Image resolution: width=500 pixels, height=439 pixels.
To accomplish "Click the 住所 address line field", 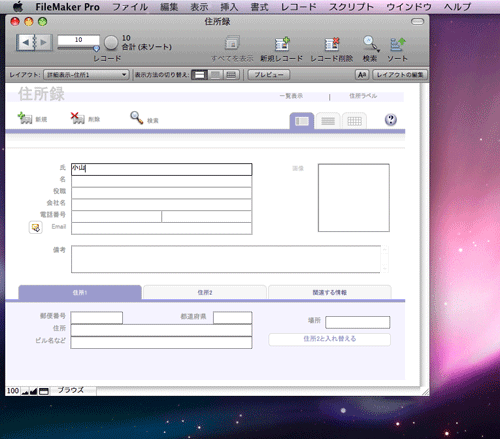I will tap(161, 330).
